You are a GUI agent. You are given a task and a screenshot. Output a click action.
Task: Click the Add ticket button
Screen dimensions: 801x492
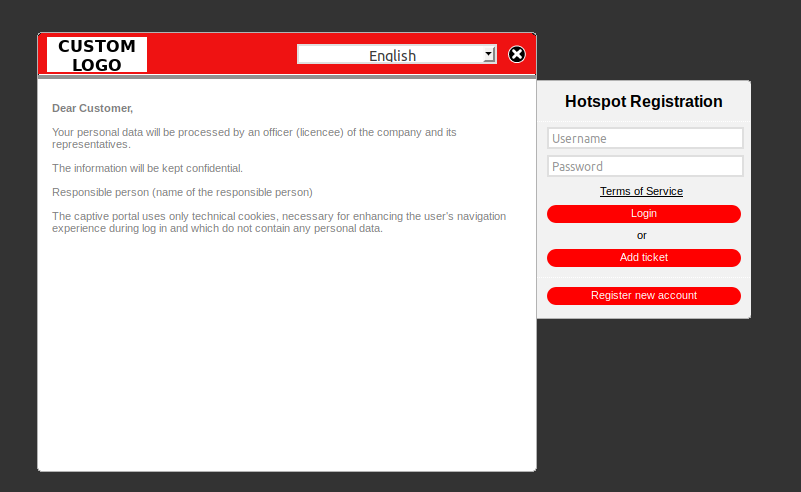pyautogui.click(x=644, y=257)
